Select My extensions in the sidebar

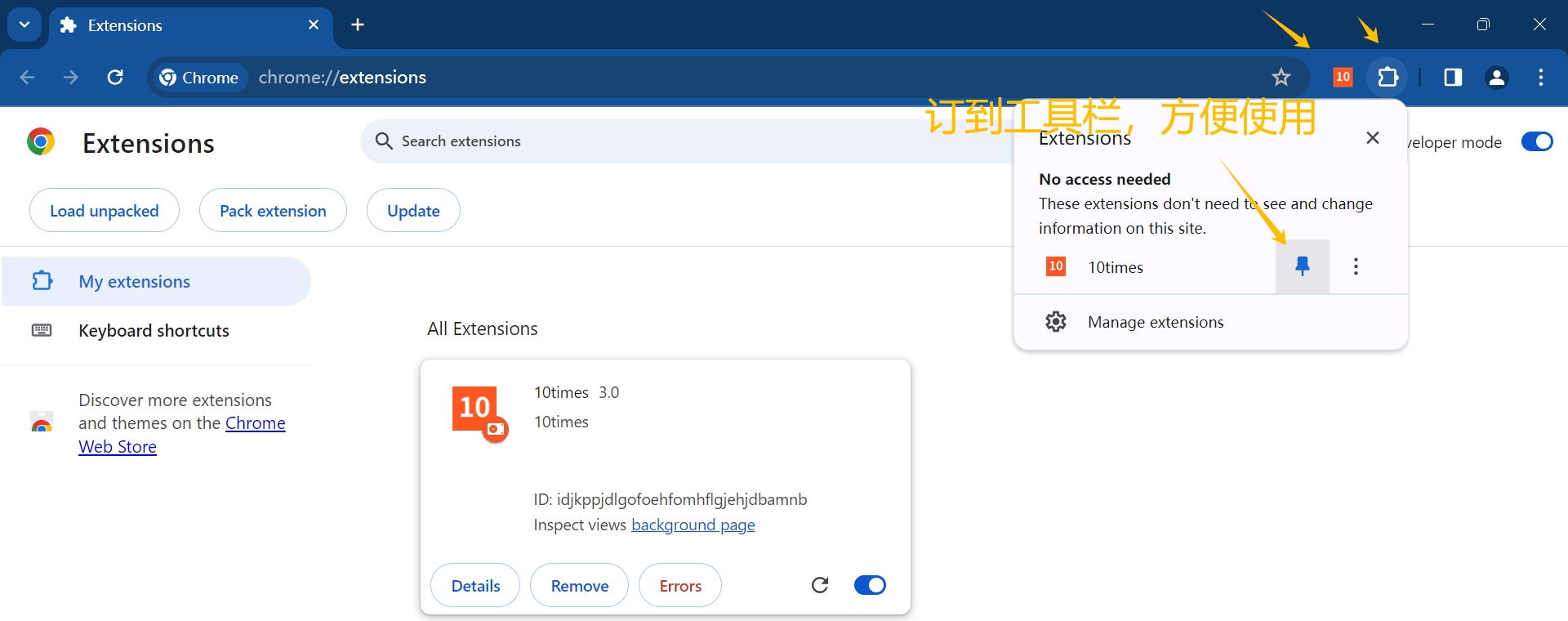[156, 281]
